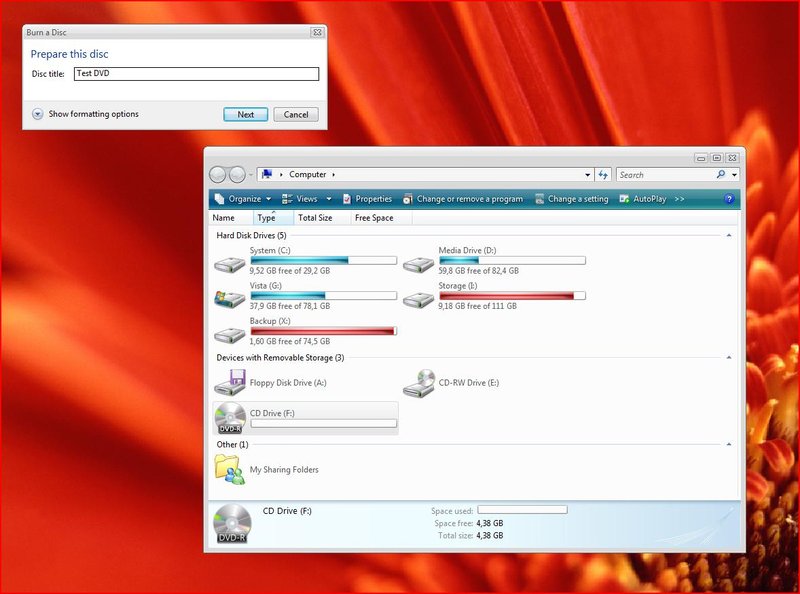
Task: Click the Cancel button in Burn a Disc
Action: (296, 115)
